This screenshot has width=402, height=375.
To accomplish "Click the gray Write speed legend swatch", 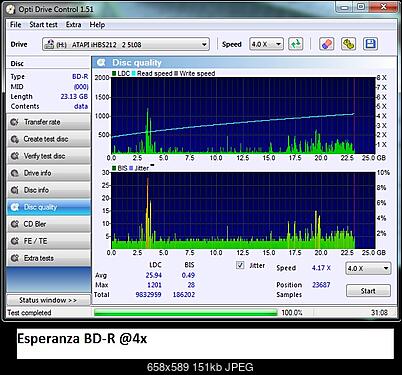I will 176,73.
